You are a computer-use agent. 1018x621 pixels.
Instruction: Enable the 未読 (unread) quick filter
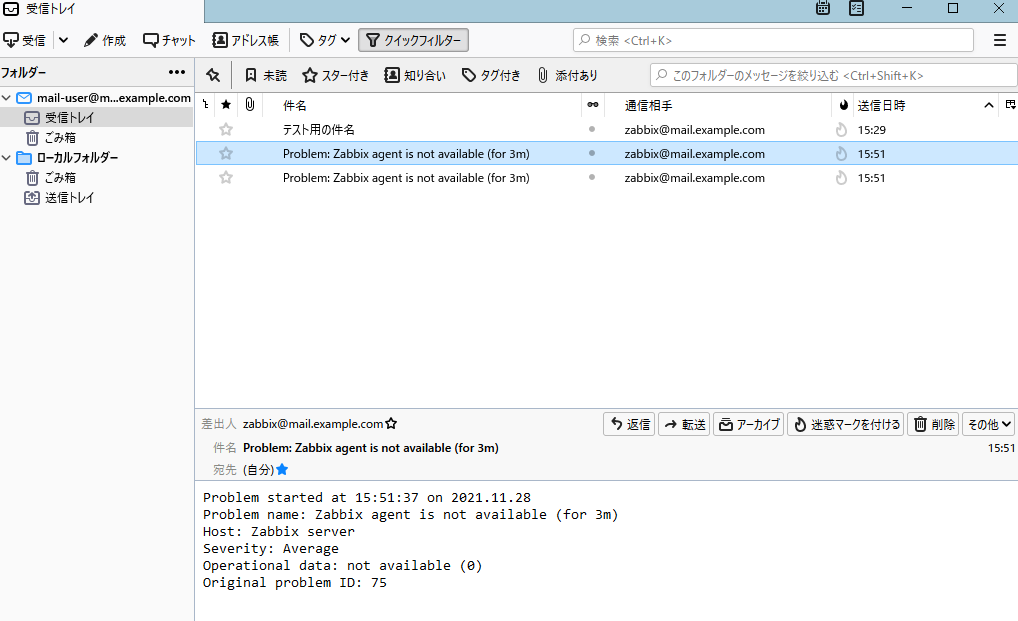click(x=267, y=74)
